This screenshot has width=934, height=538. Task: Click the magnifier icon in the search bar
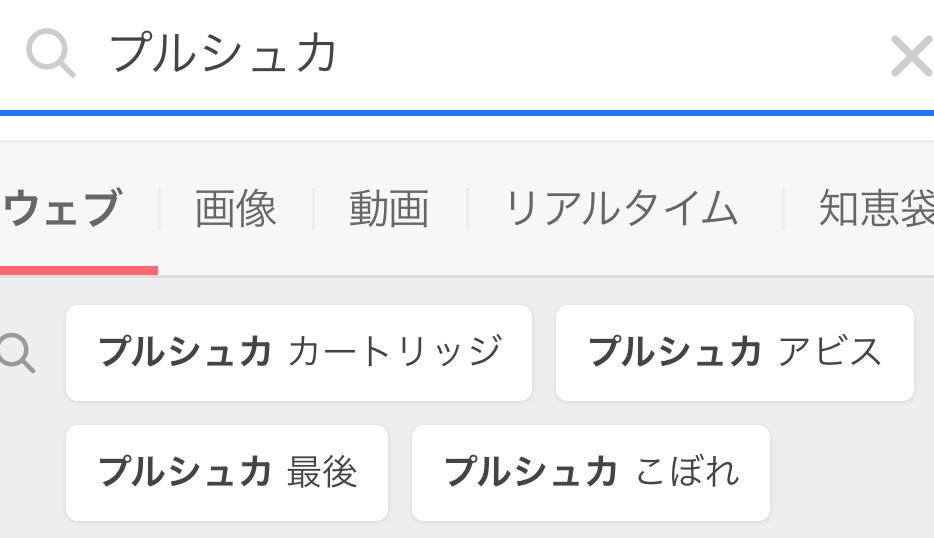50,53
